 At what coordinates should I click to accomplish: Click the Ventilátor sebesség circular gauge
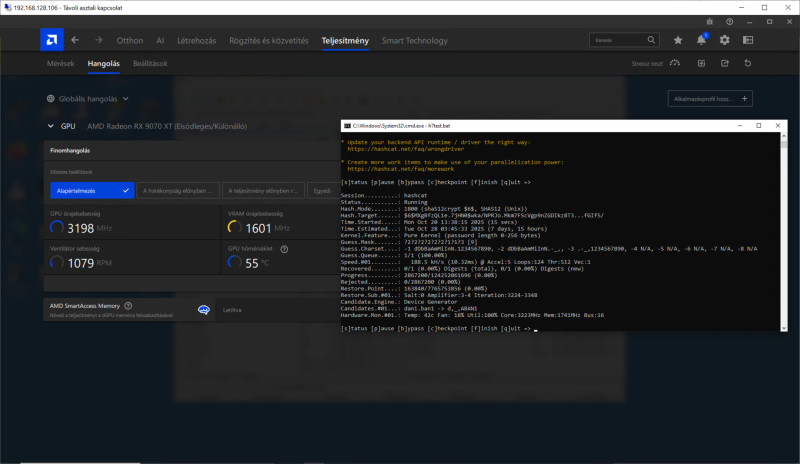click(x=57, y=262)
